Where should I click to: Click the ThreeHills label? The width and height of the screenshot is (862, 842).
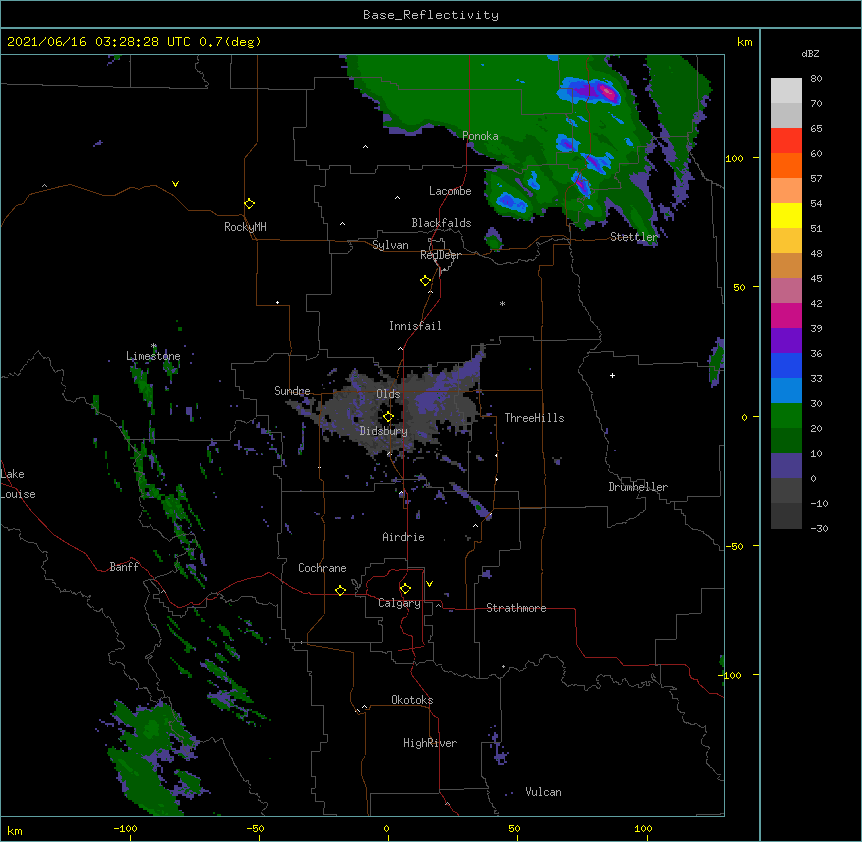(534, 418)
